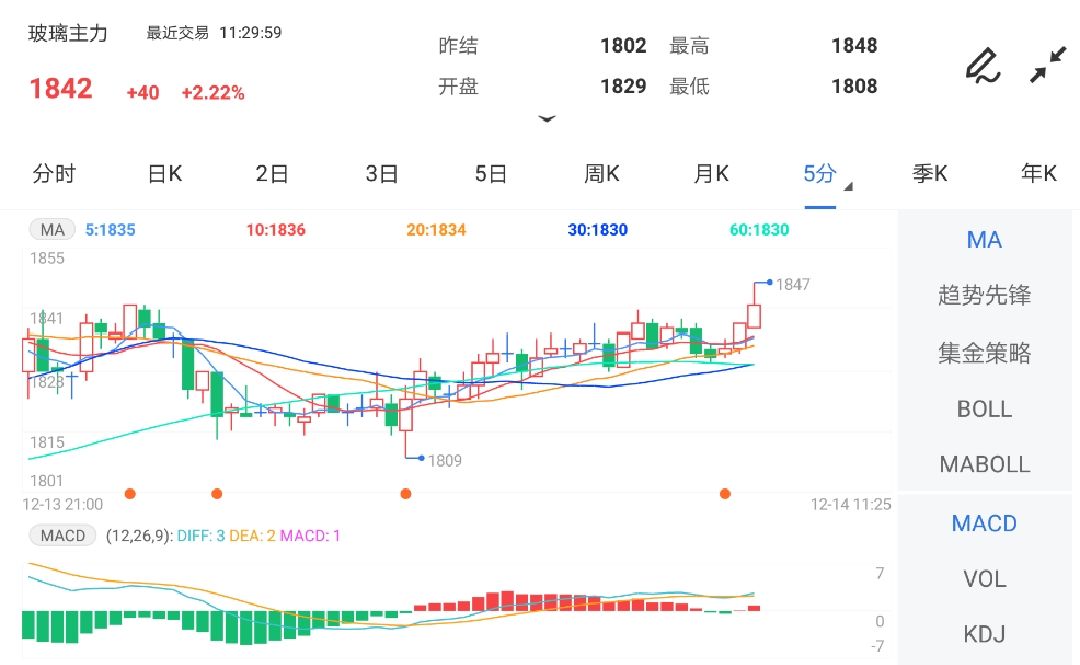Select the 集金策略 indicator
Screen dimensions: 1080x665
point(984,353)
